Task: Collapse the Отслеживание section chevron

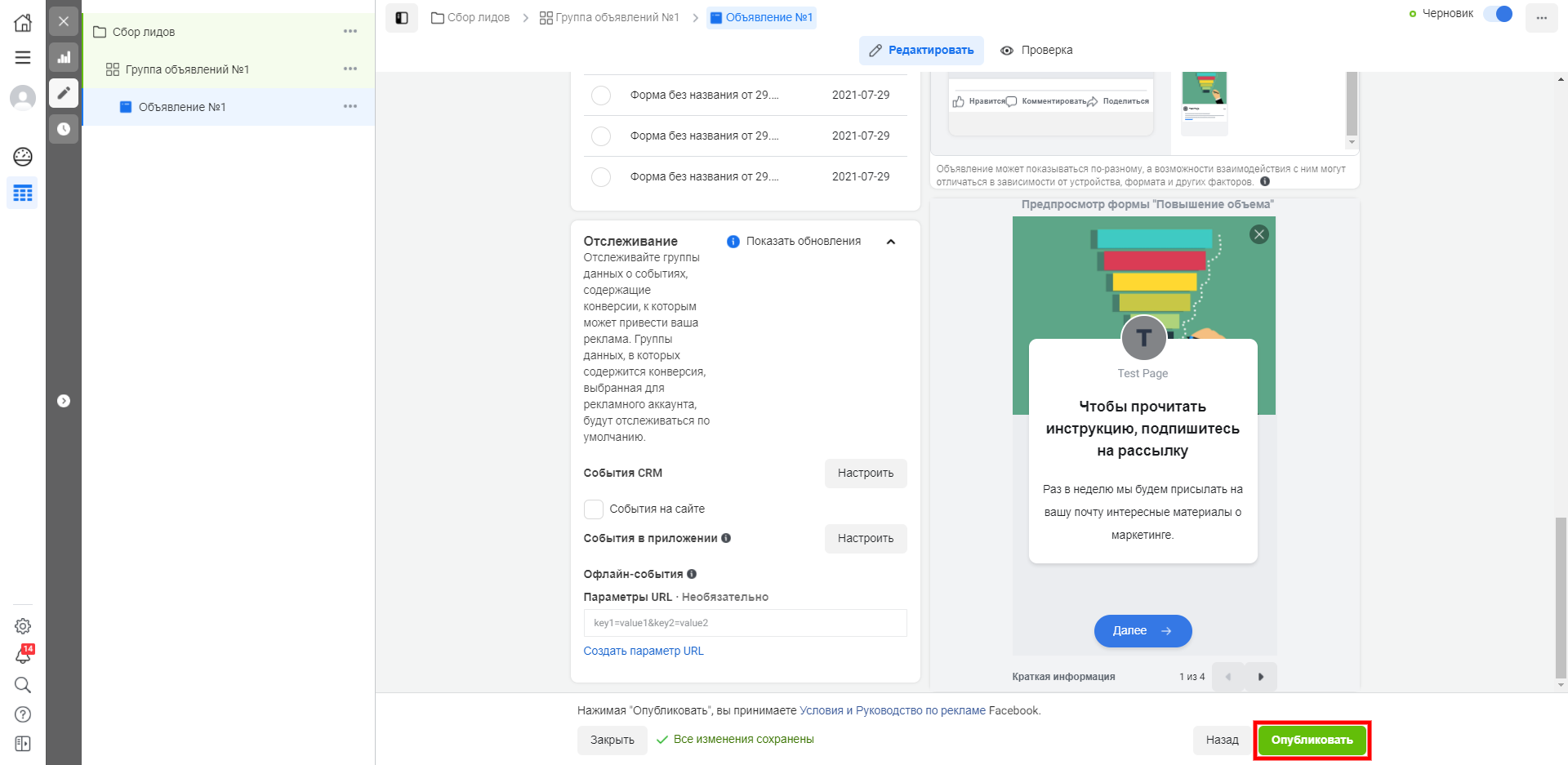Action: coord(891,242)
